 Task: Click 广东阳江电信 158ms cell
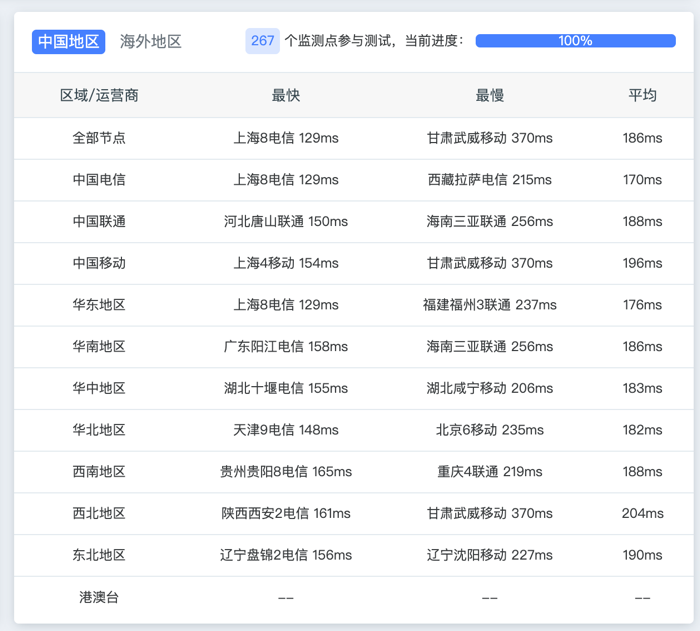286,347
